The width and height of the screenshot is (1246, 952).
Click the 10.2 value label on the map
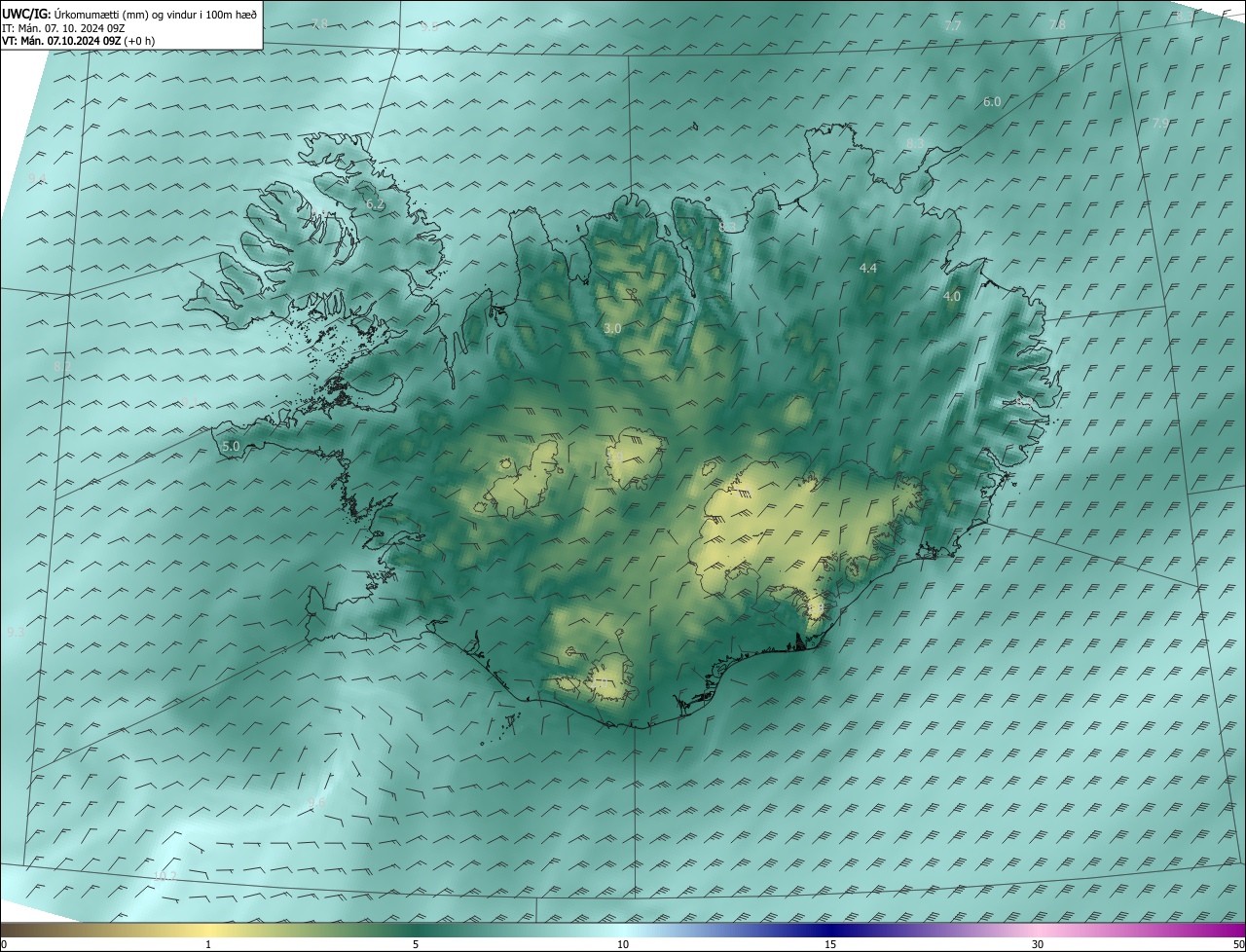click(x=165, y=876)
